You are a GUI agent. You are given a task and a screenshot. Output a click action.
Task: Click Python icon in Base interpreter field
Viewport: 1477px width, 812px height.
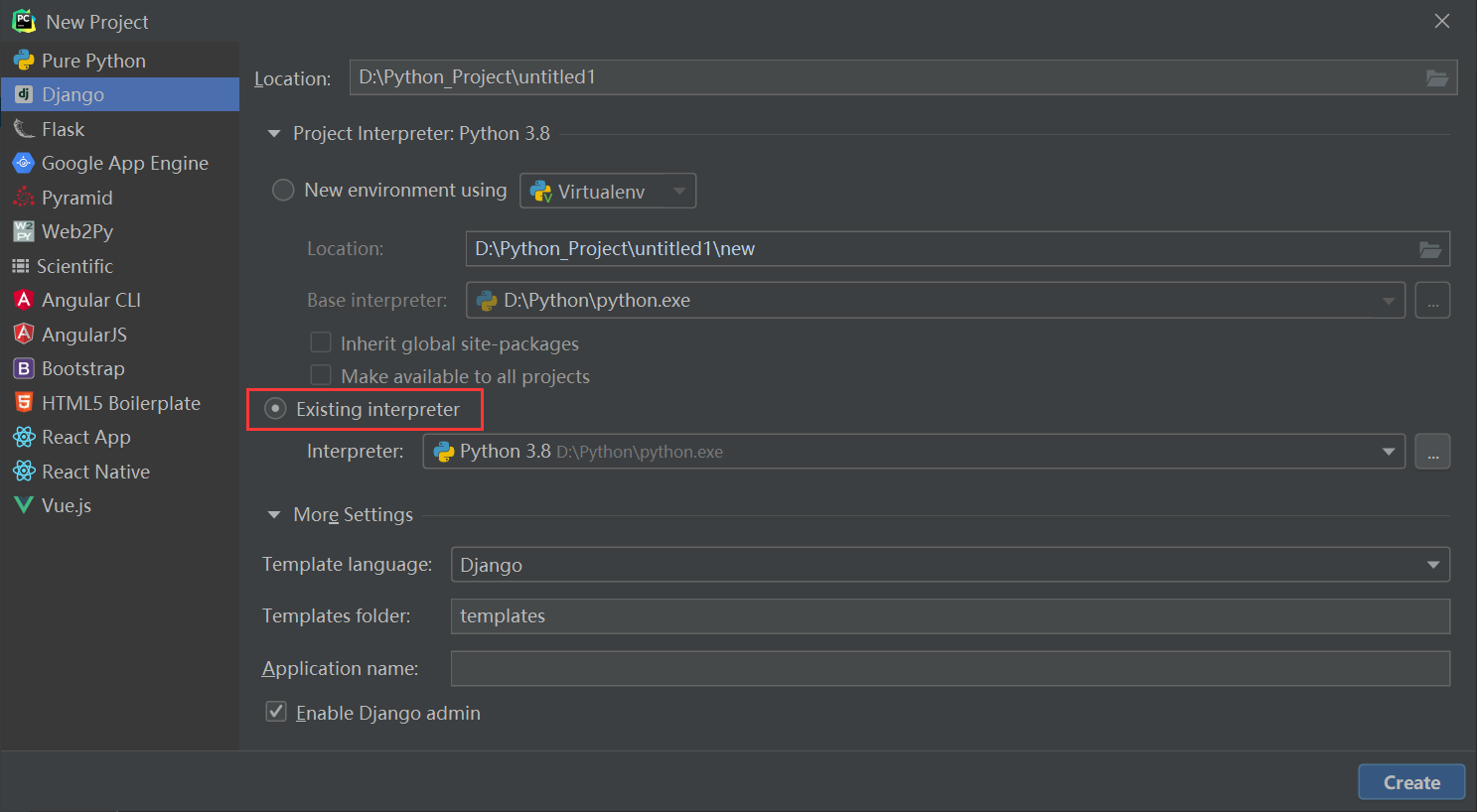tap(487, 300)
